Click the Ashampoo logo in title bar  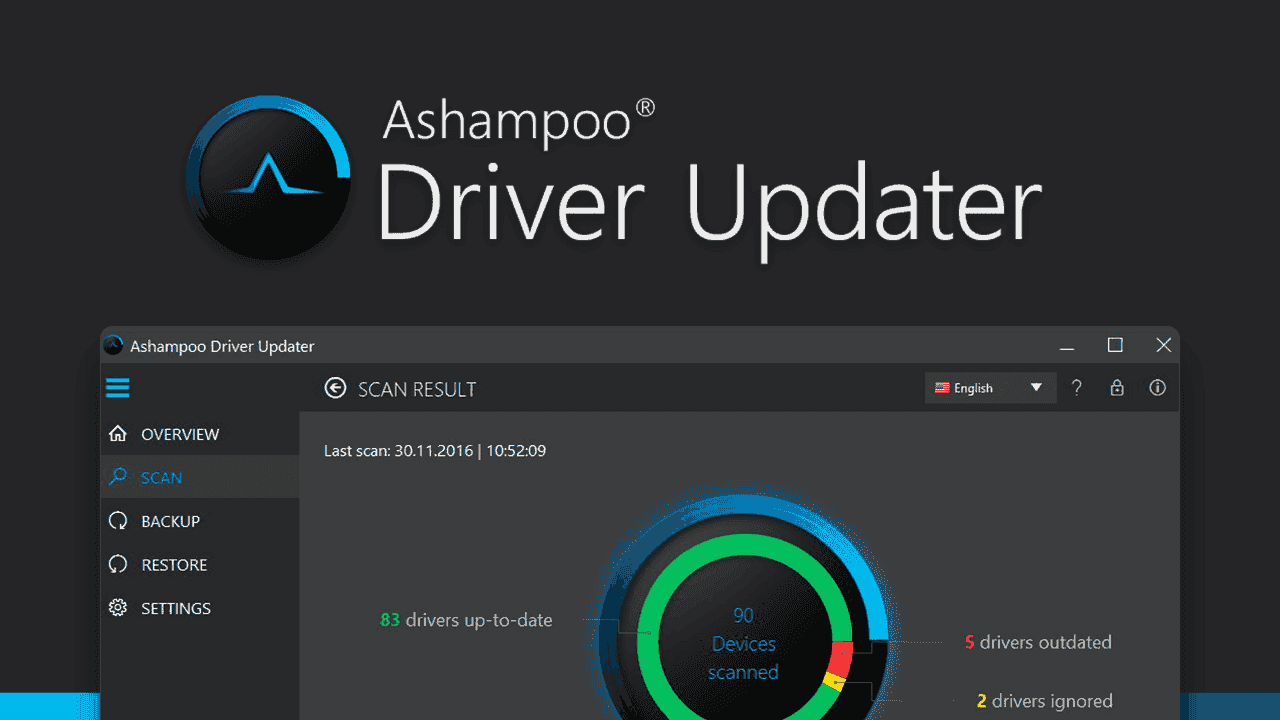tap(114, 346)
